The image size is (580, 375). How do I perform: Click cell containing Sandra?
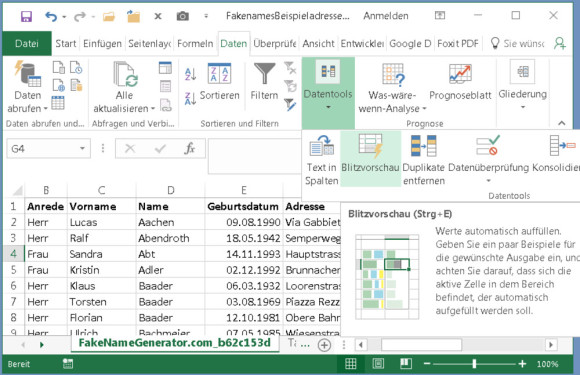pos(102,254)
